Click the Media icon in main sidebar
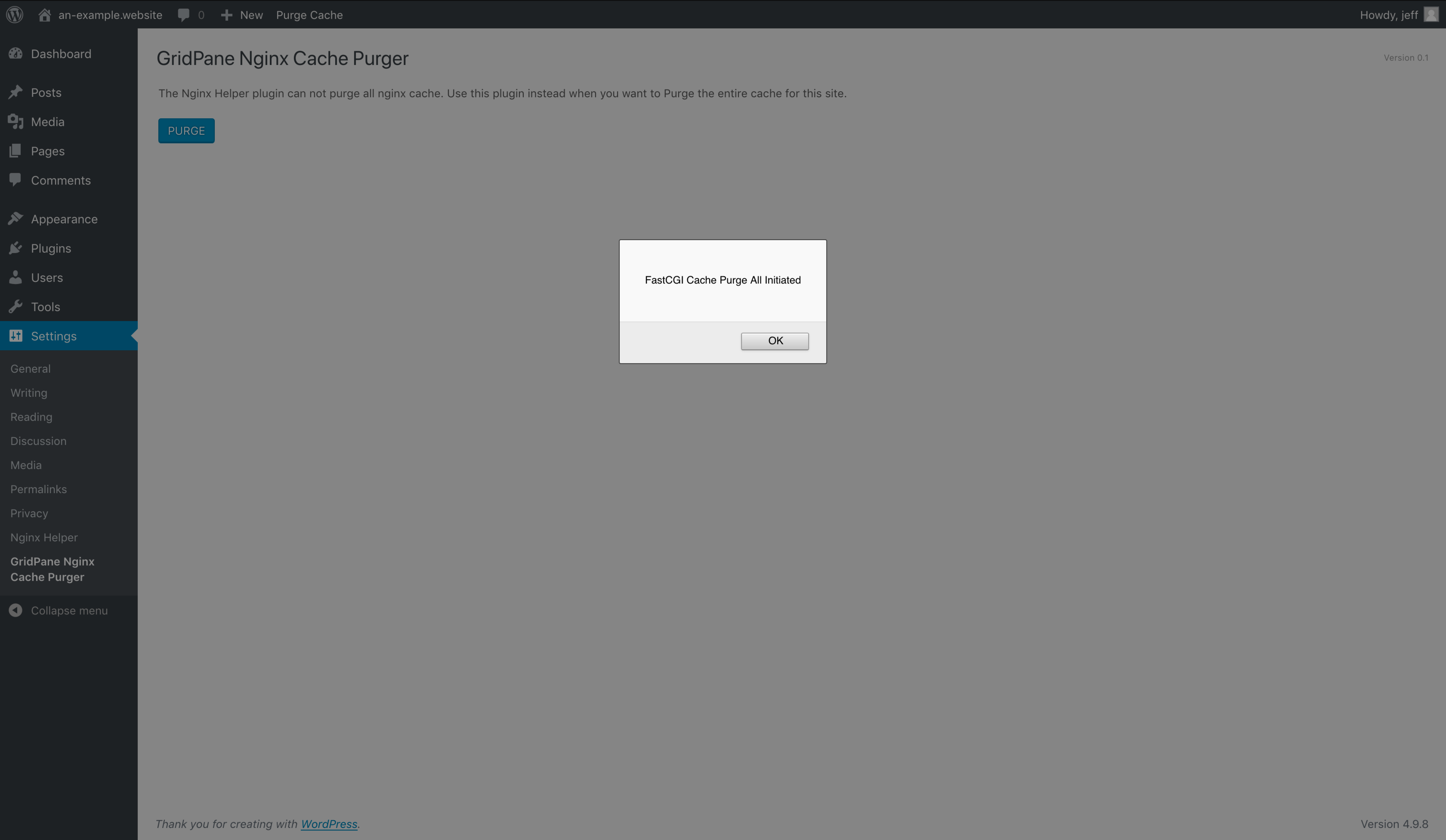 coord(15,121)
